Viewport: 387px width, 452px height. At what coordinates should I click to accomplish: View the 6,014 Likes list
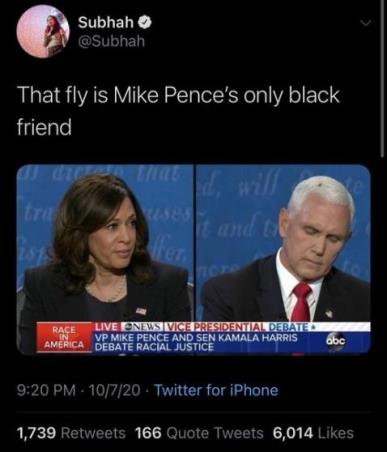point(313,433)
